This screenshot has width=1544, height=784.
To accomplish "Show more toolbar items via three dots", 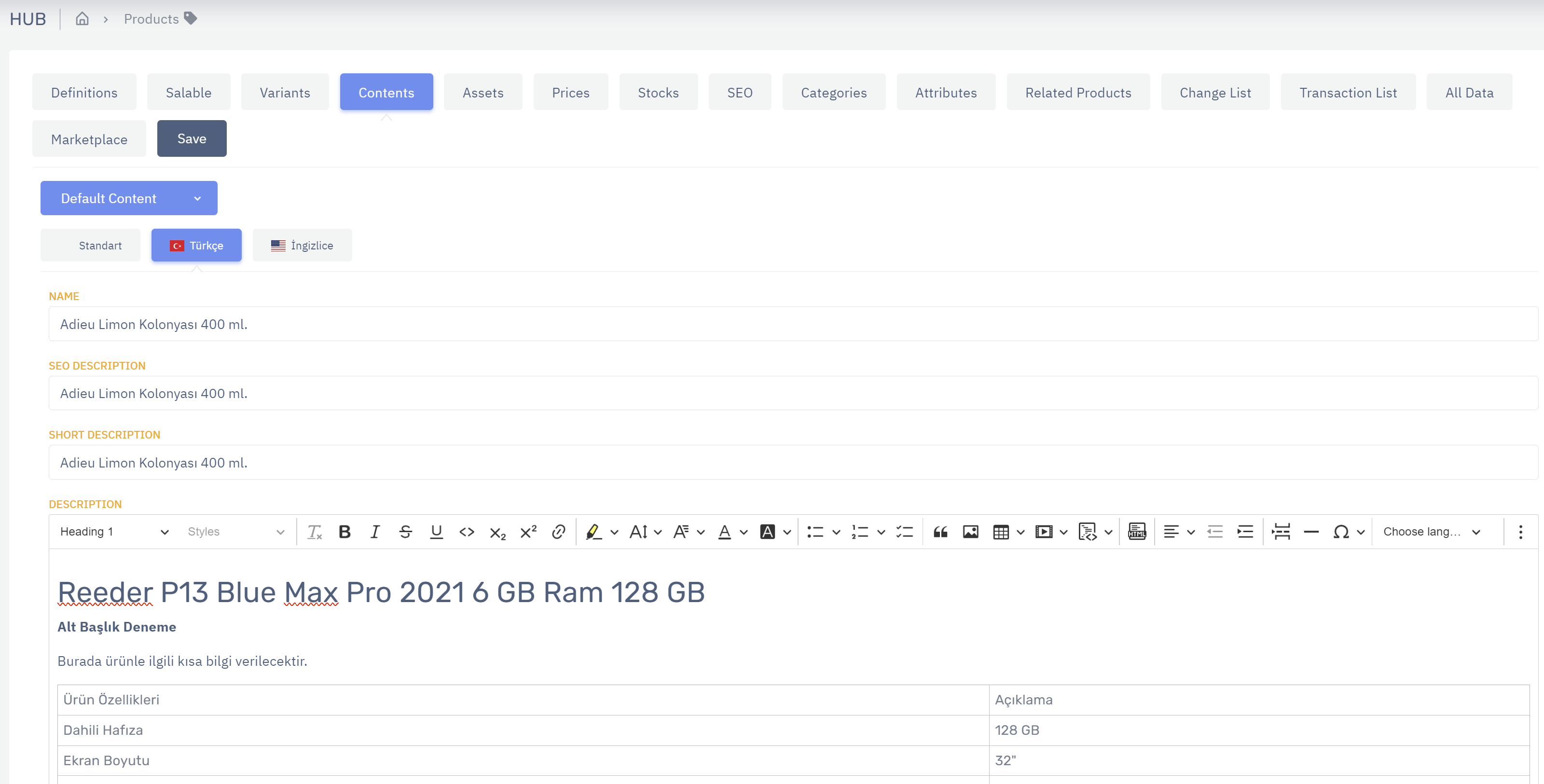I will (1521, 532).
